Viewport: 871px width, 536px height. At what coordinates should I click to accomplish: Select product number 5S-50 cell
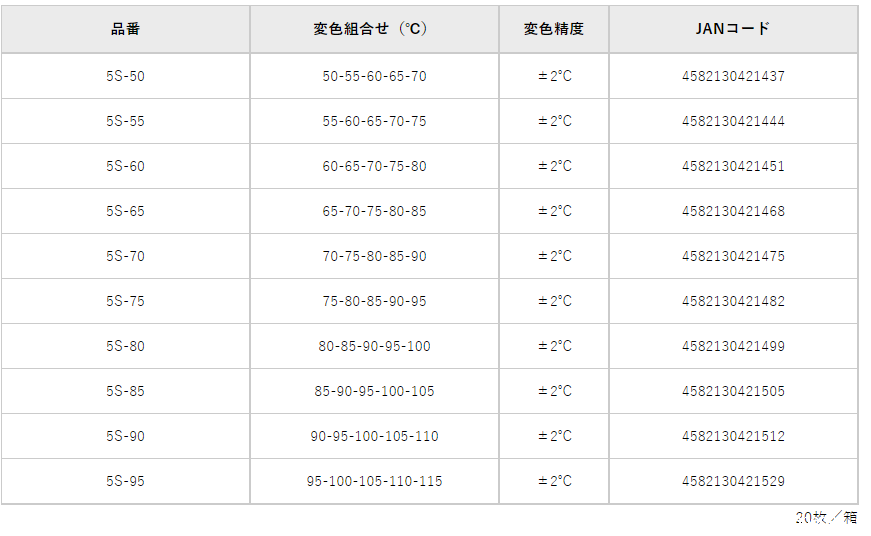click(x=125, y=76)
